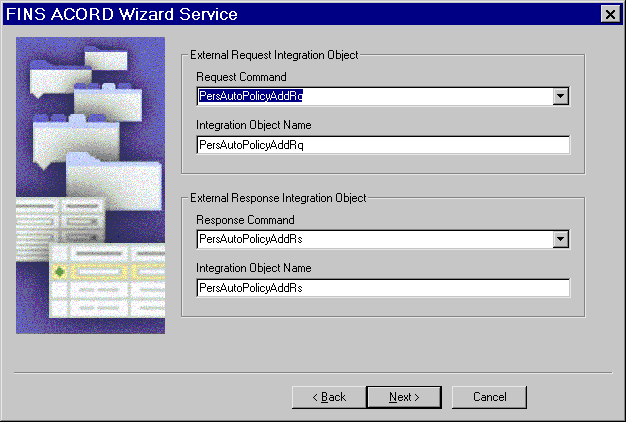Screen dimensions: 626x422
Task: Proceed with the Next button
Action: (x=404, y=397)
